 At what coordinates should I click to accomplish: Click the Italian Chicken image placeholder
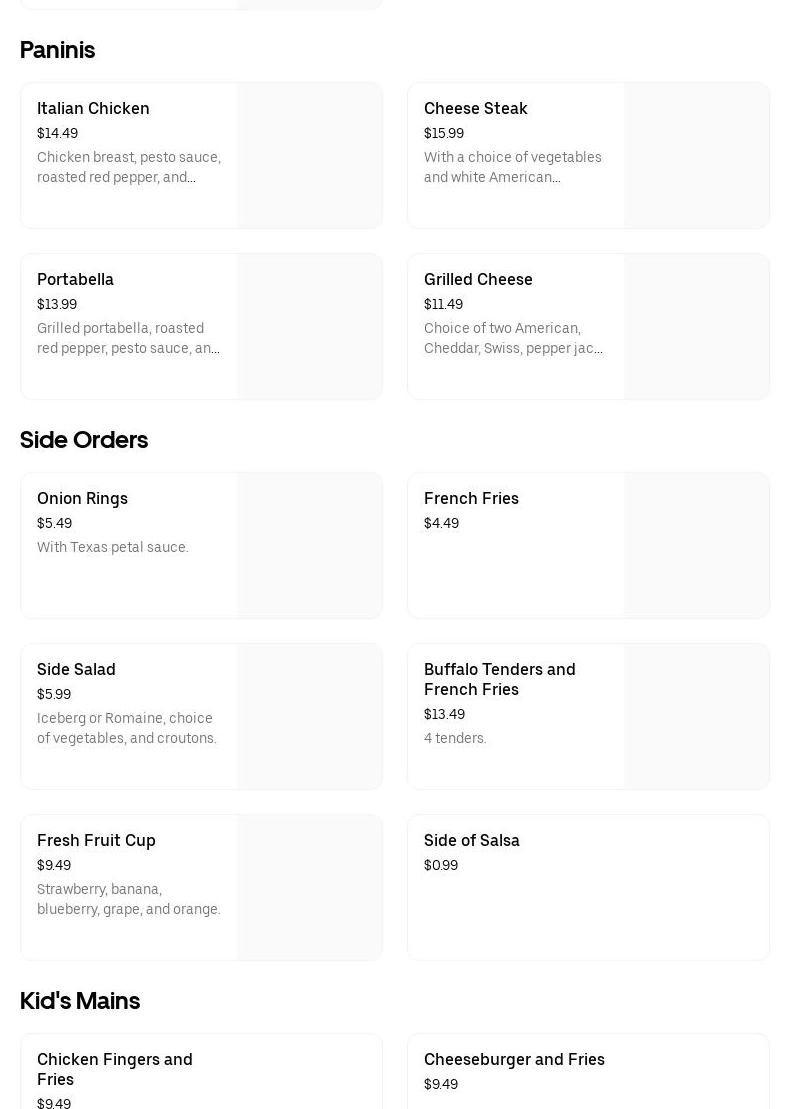(310, 156)
